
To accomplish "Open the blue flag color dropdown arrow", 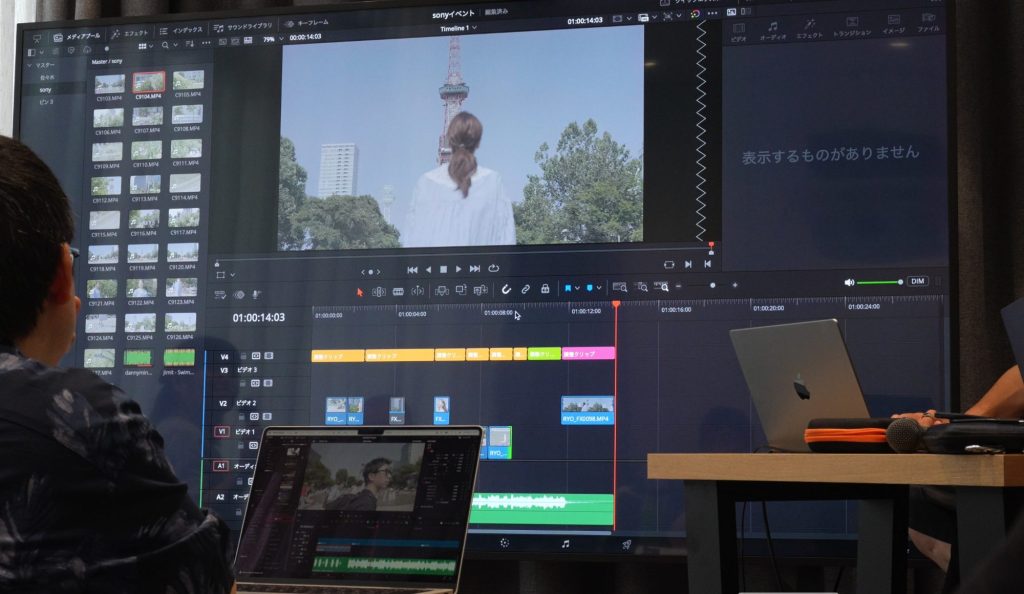I will [x=577, y=288].
